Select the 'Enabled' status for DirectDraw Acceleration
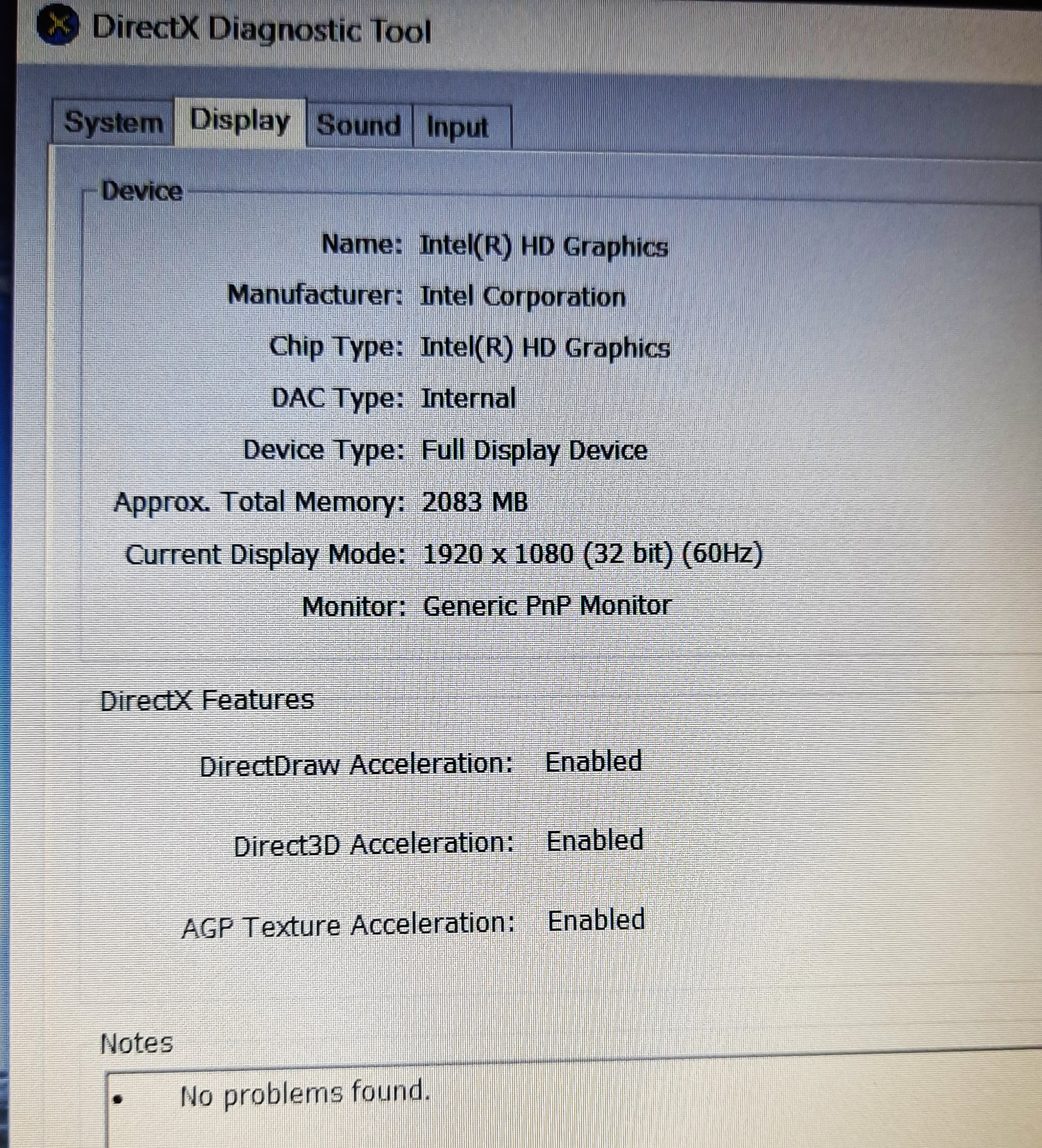Screen dimensions: 1042x1148 point(594,762)
